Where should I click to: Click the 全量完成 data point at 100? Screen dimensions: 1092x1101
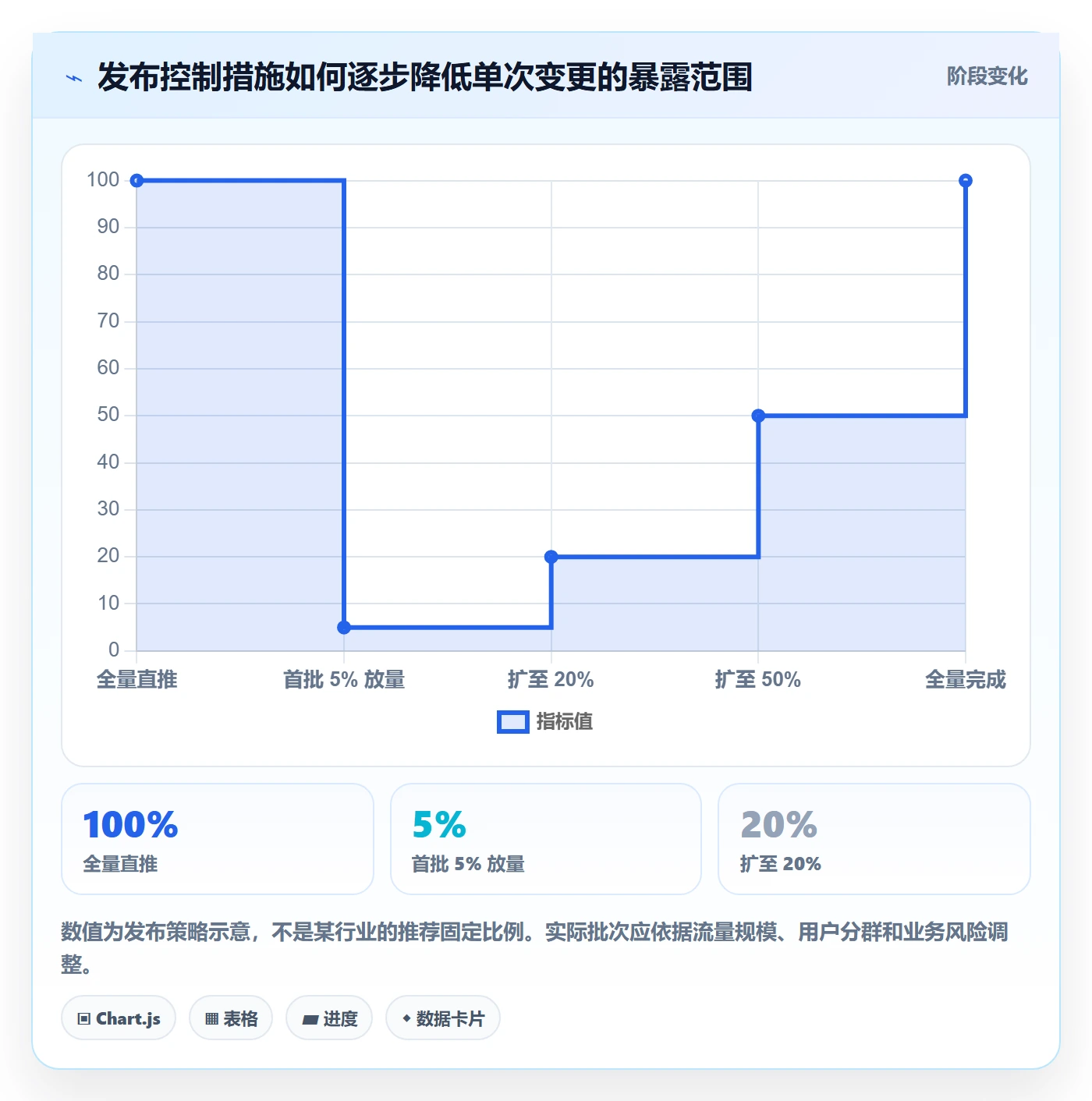966,181
